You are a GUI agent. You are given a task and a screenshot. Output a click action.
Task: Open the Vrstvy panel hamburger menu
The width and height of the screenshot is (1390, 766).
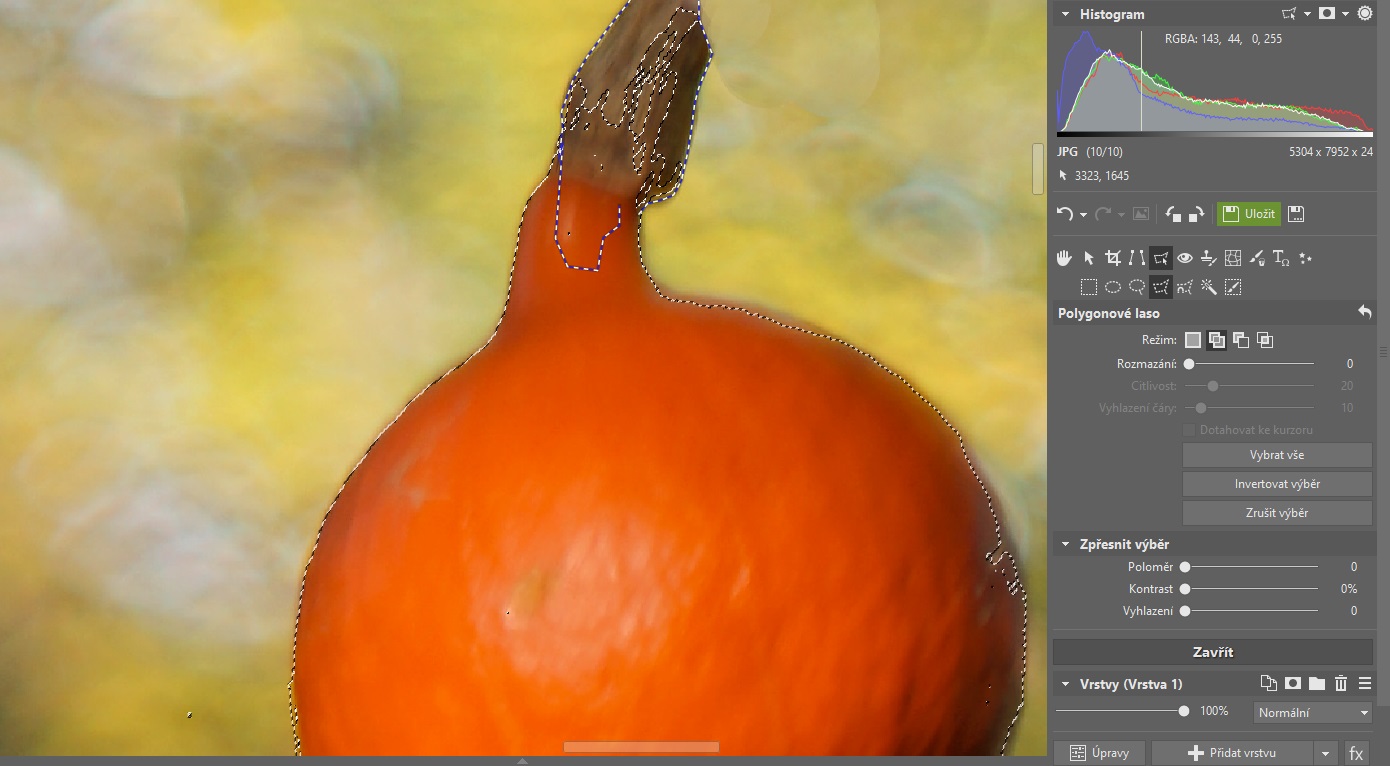(x=1365, y=684)
